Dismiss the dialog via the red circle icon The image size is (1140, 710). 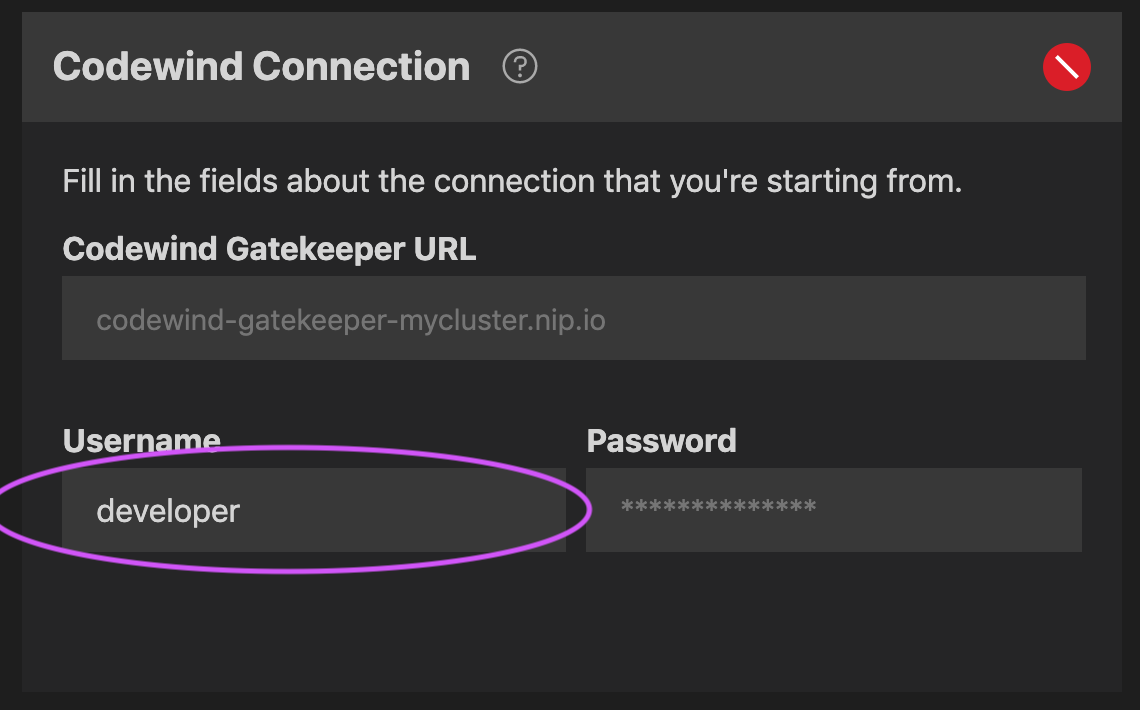coord(1066,67)
